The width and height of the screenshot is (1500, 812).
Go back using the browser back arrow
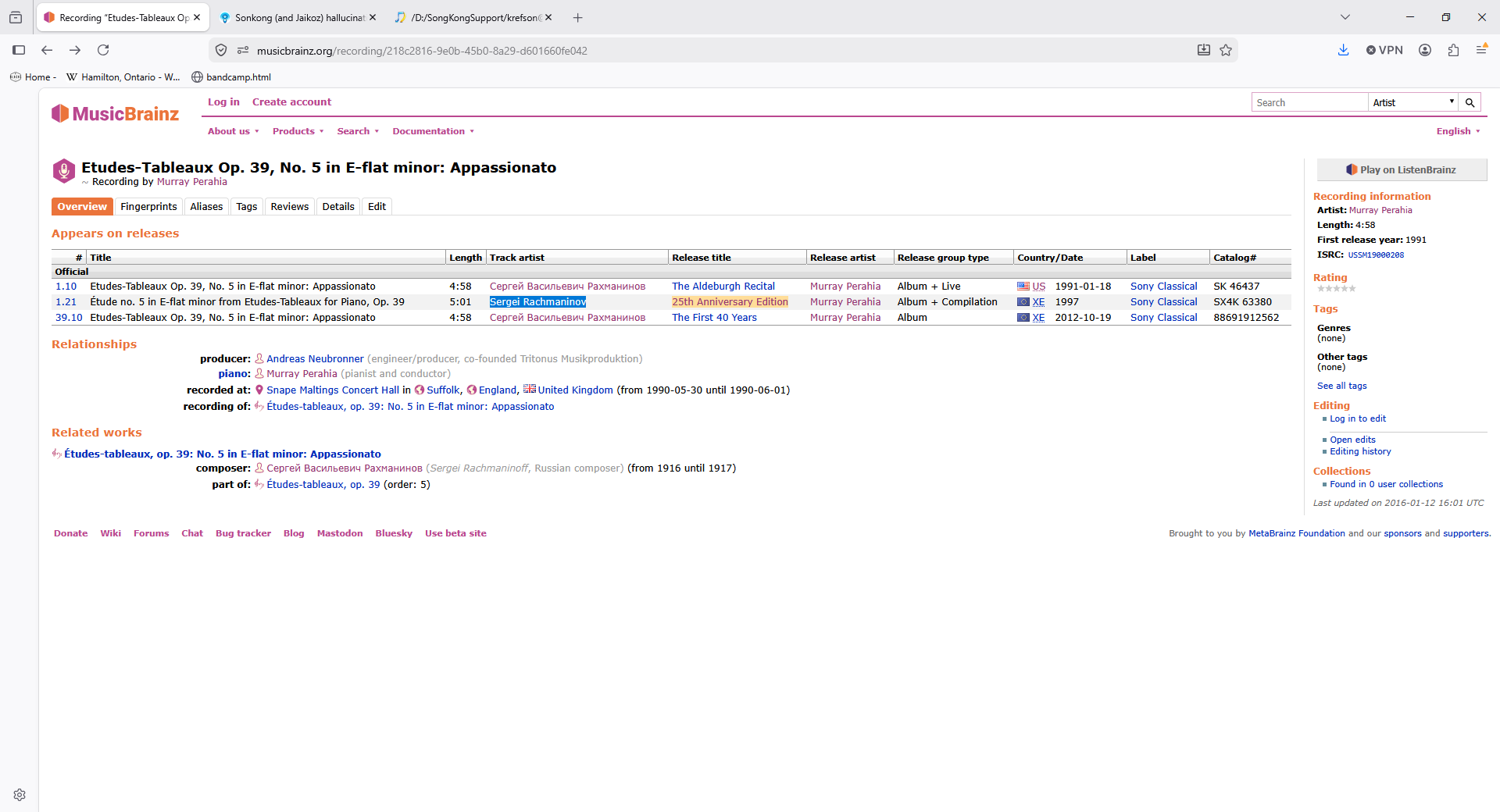[47, 50]
